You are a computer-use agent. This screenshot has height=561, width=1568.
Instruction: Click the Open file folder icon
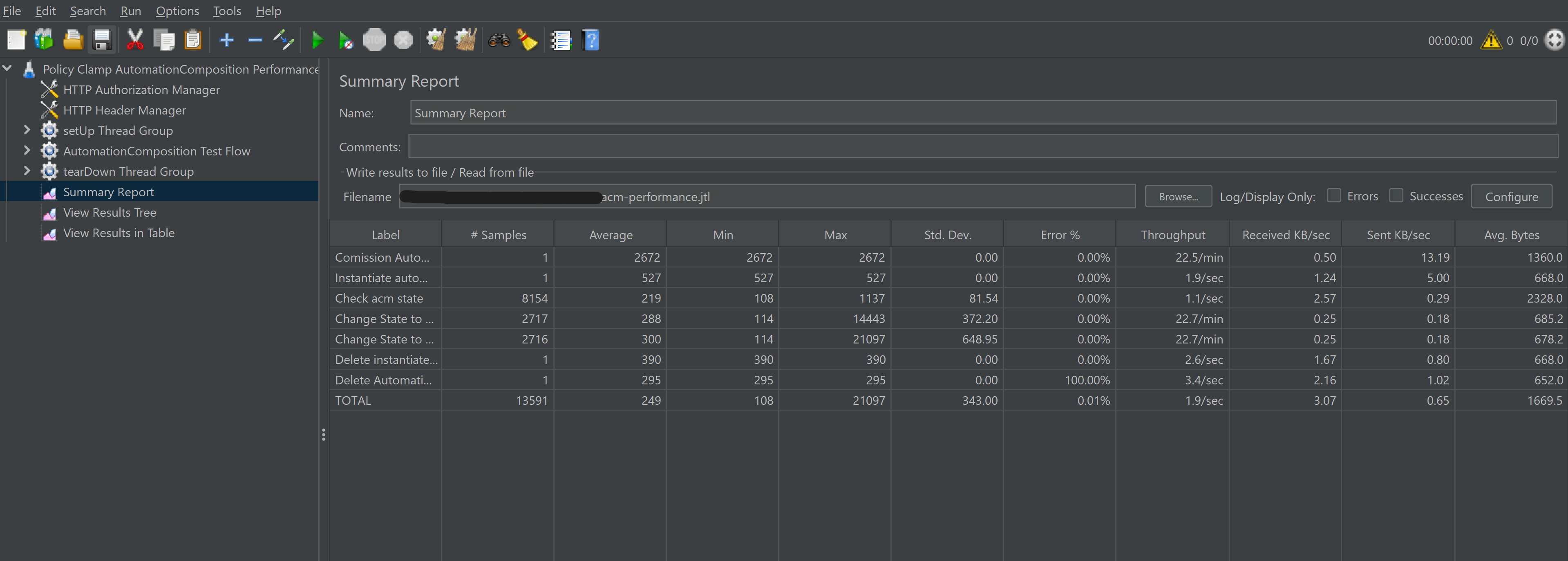click(73, 40)
